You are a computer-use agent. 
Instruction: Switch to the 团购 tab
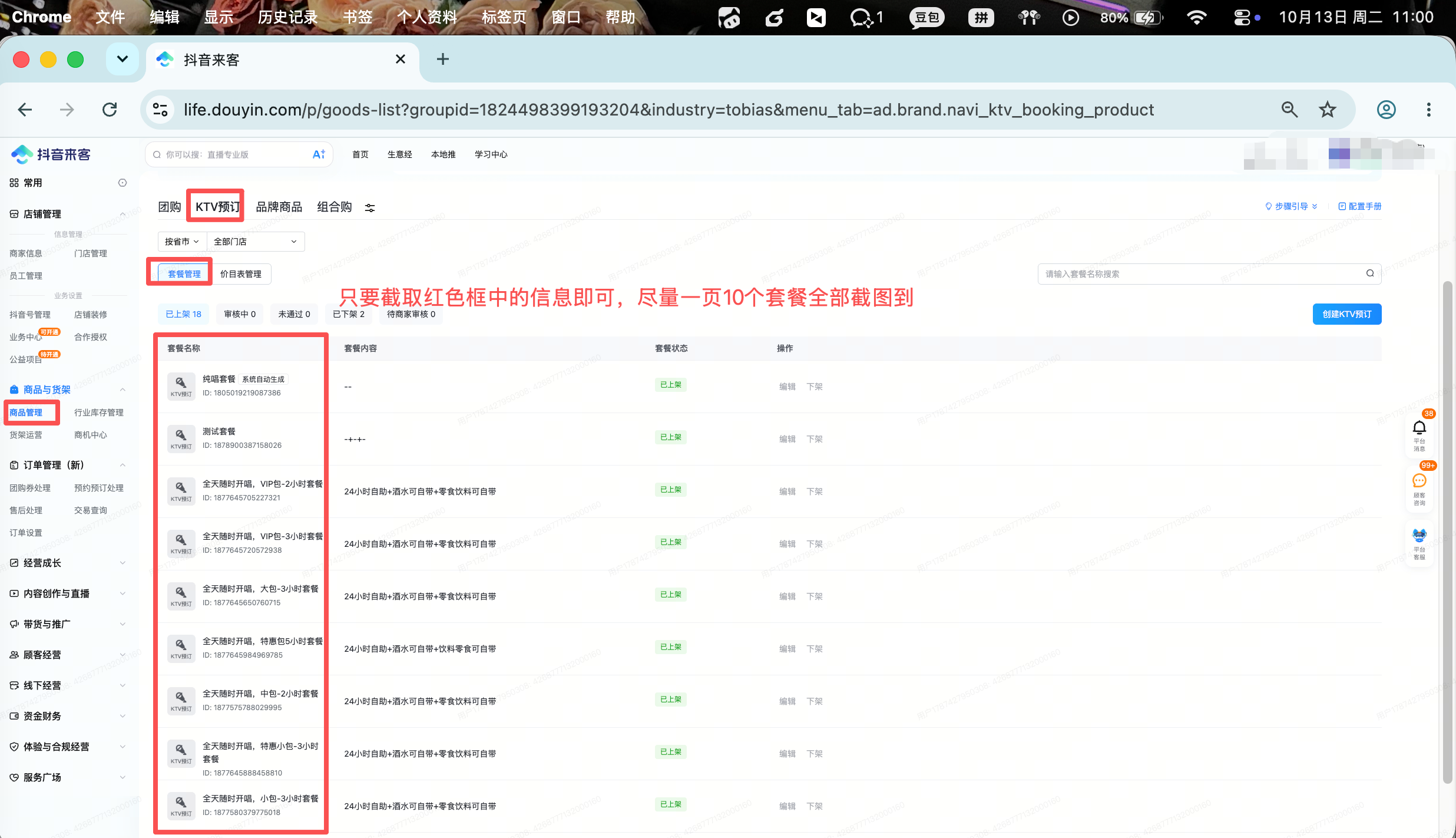(x=170, y=207)
